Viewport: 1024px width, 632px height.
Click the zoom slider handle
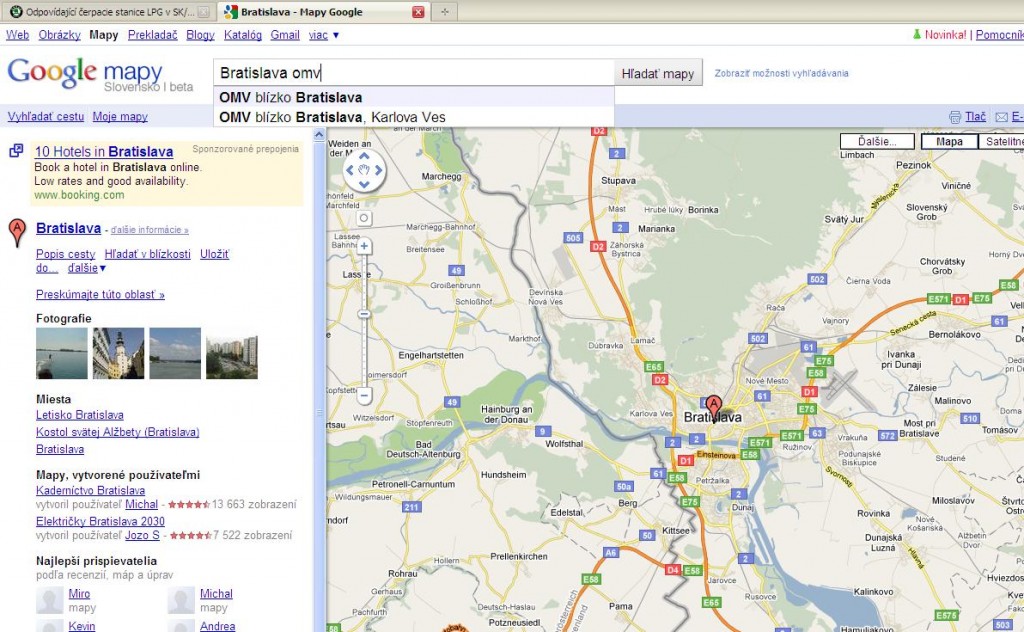click(x=364, y=314)
